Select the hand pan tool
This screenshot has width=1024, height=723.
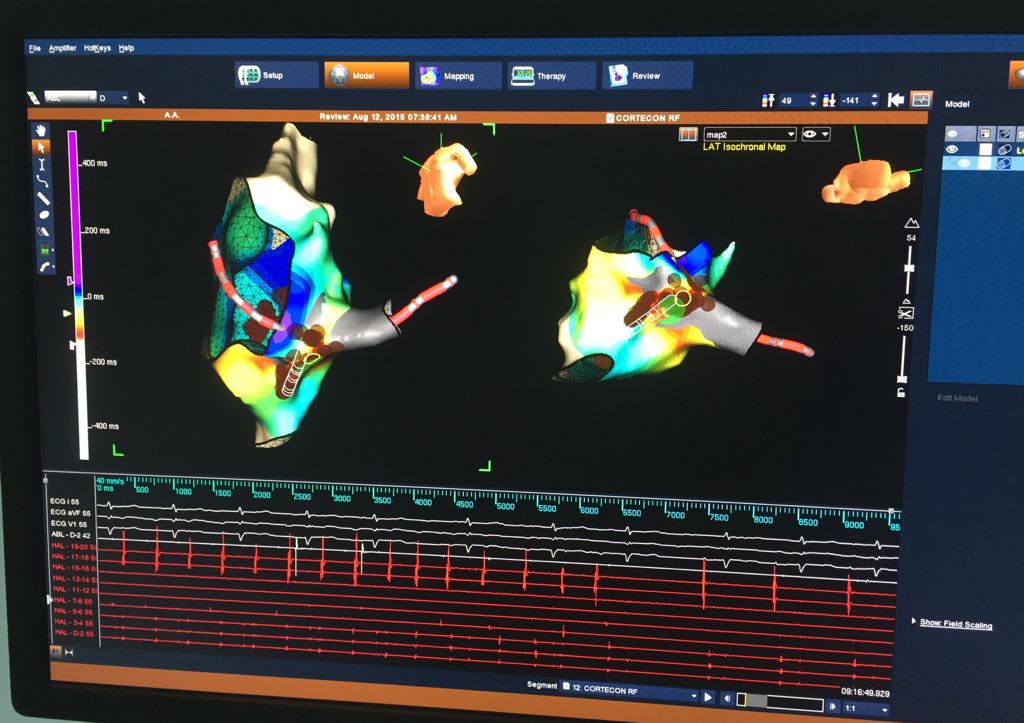click(x=42, y=130)
